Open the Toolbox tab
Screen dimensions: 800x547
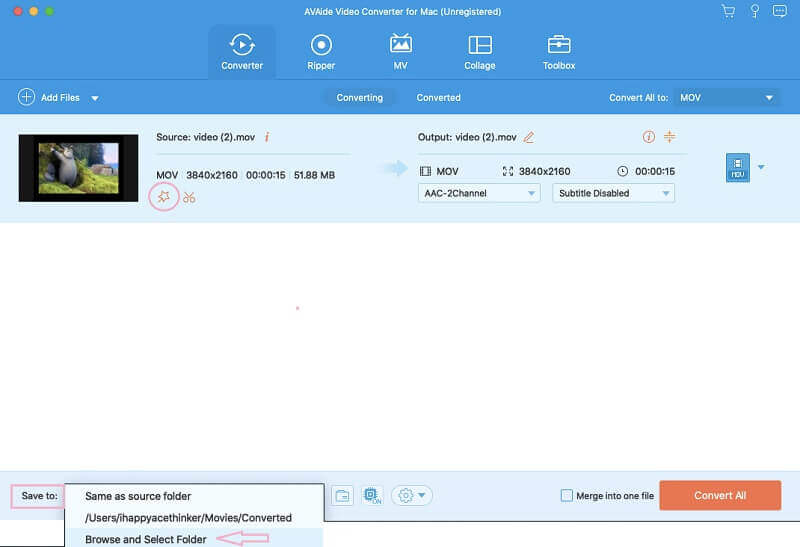coord(558,52)
